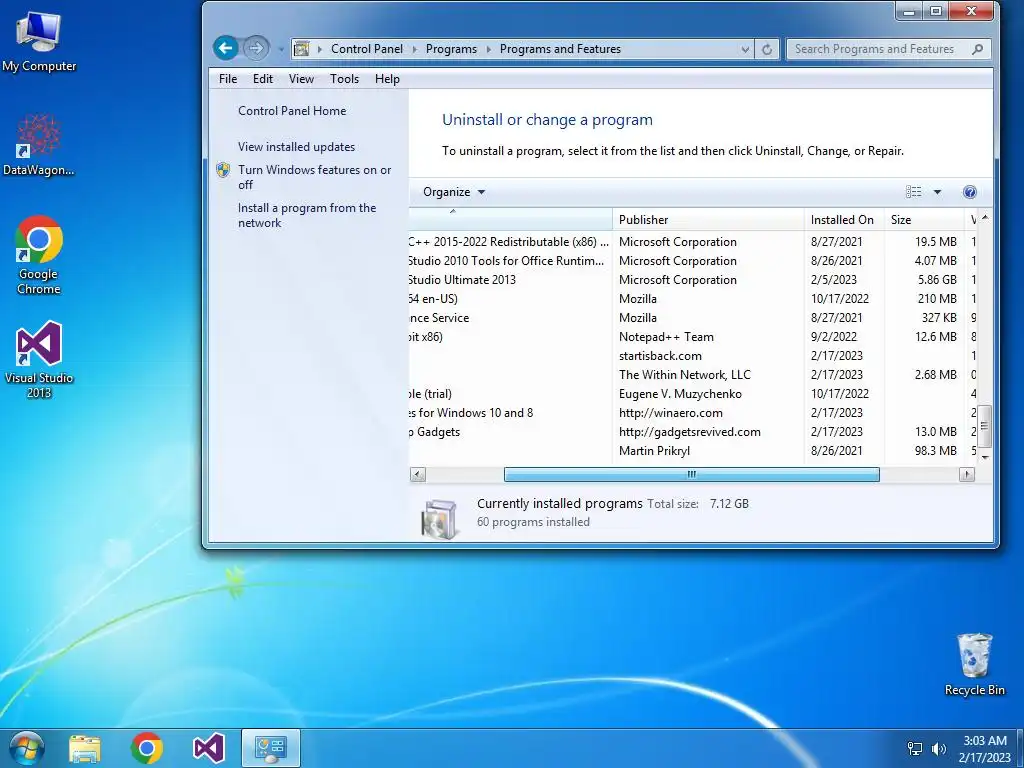Open Turn Windows features on or off
Image resolution: width=1024 pixels, height=768 pixels.
pyautogui.click(x=314, y=177)
